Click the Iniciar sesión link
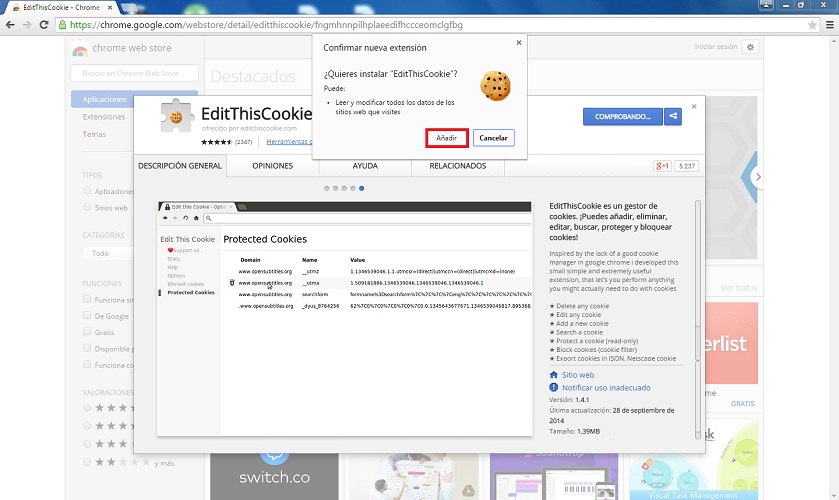This screenshot has width=839, height=500. point(716,47)
